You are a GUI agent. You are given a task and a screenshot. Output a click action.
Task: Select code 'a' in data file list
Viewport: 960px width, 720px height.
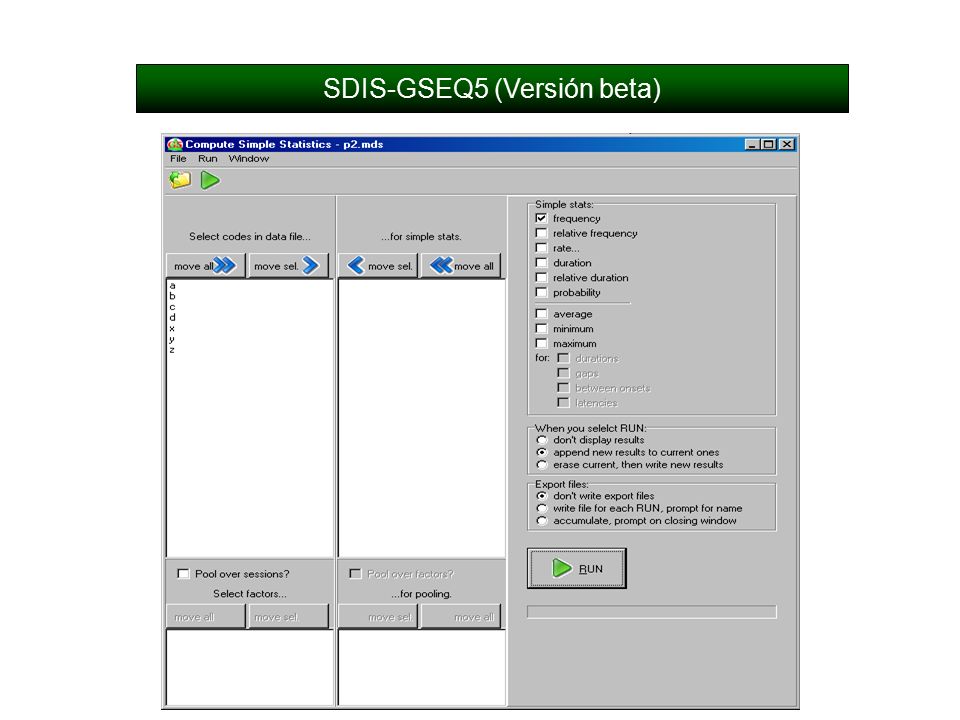(x=173, y=285)
